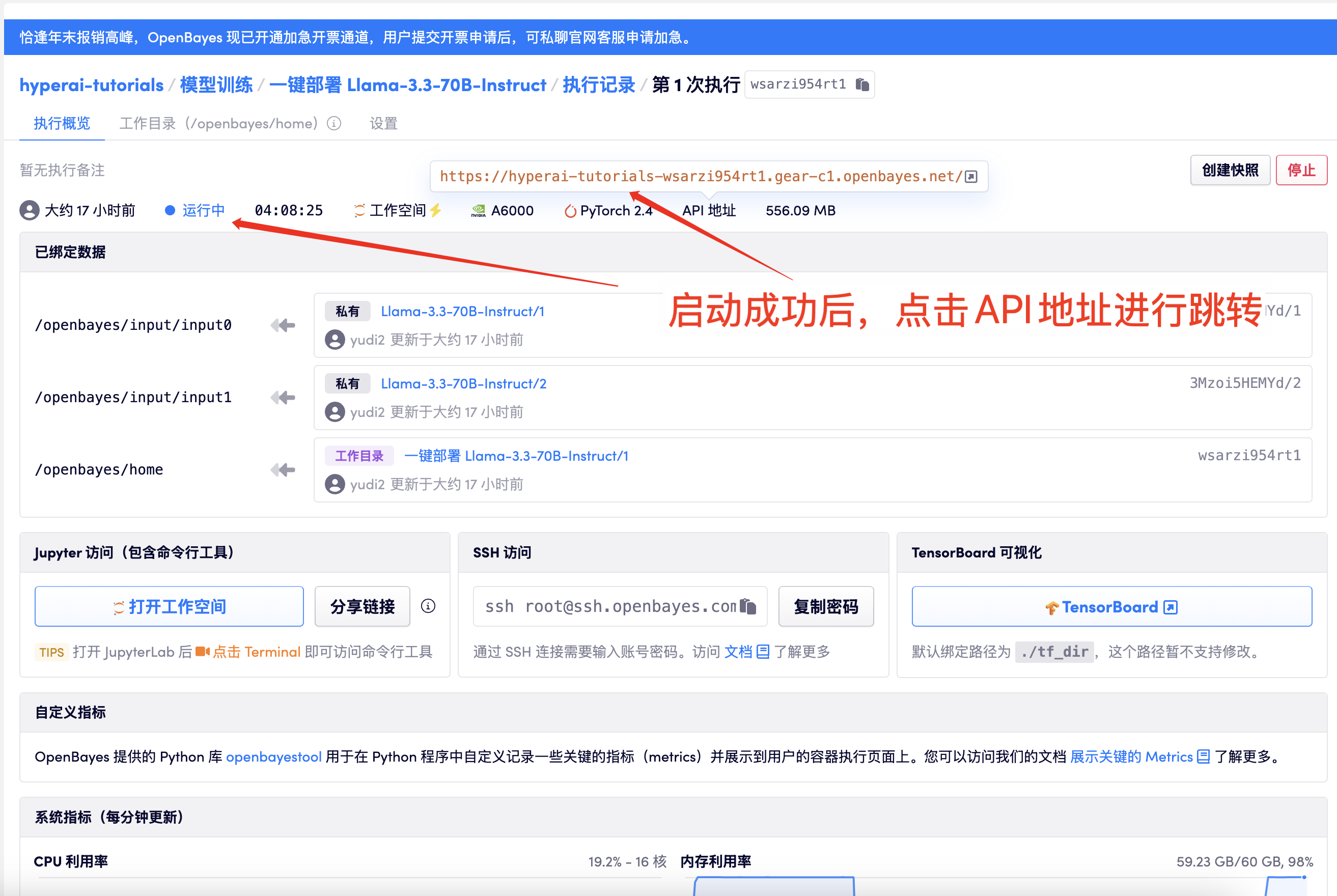The image size is (1337, 896).
Task: Click info icon beside 工作目录 tab
Action: click(334, 123)
